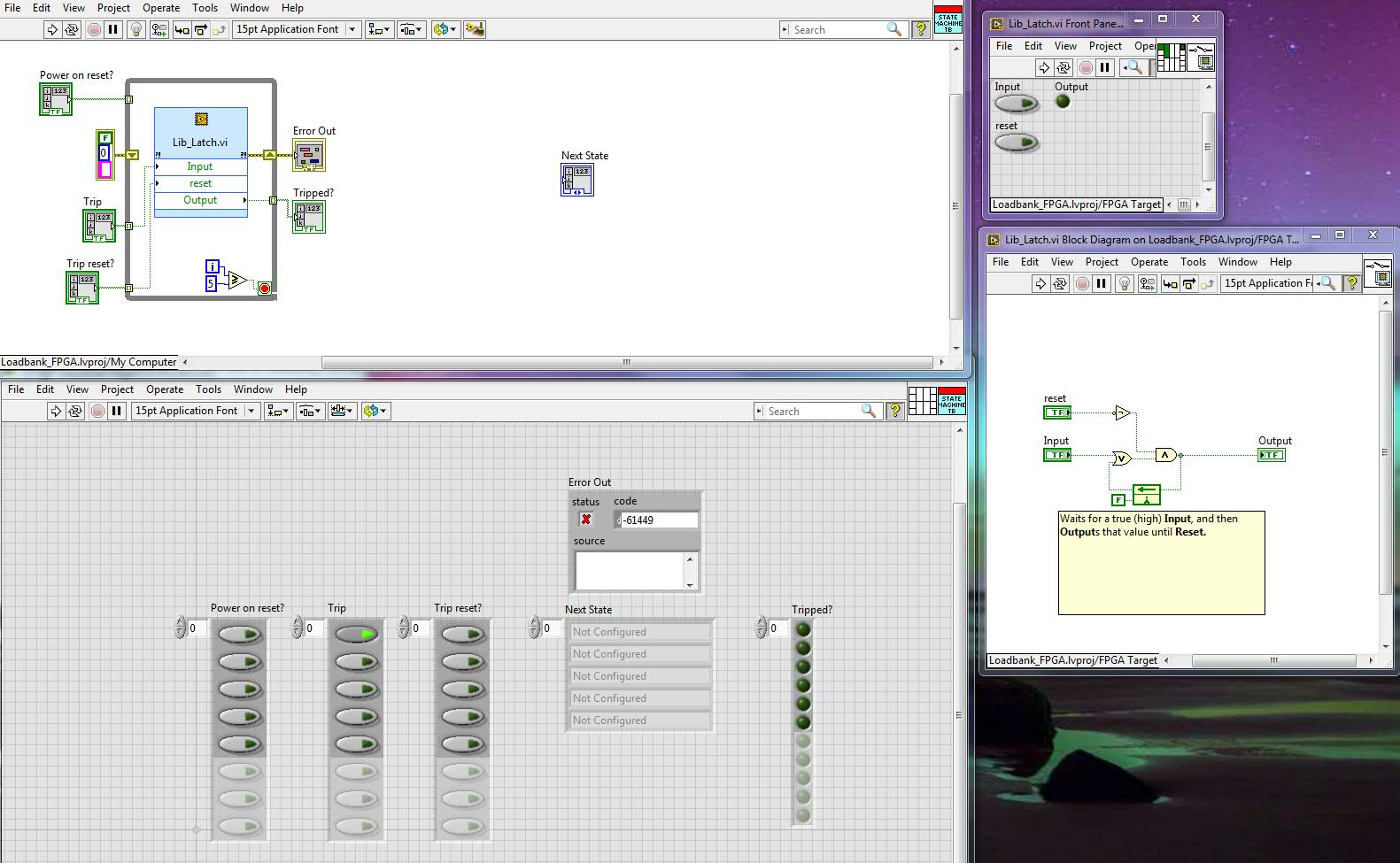The width and height of the screenshot is (1400, 863).
Task: Click Error Out indicator terminal on diagram
Action: [309, 155]
